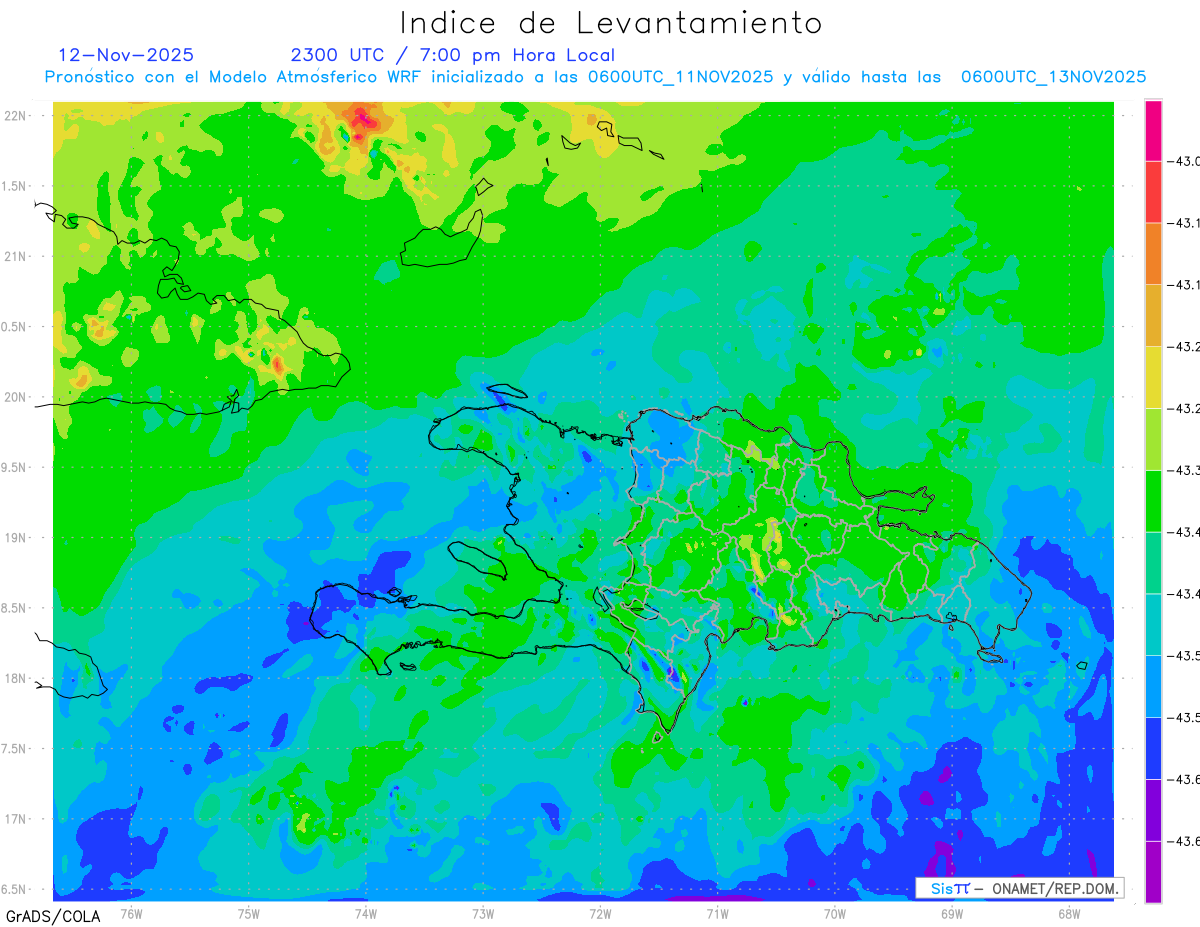Viewport: 1200px width, 927px height.
Task: Click the "1.5N" latitude label
Action: click(x=14, y=186)
